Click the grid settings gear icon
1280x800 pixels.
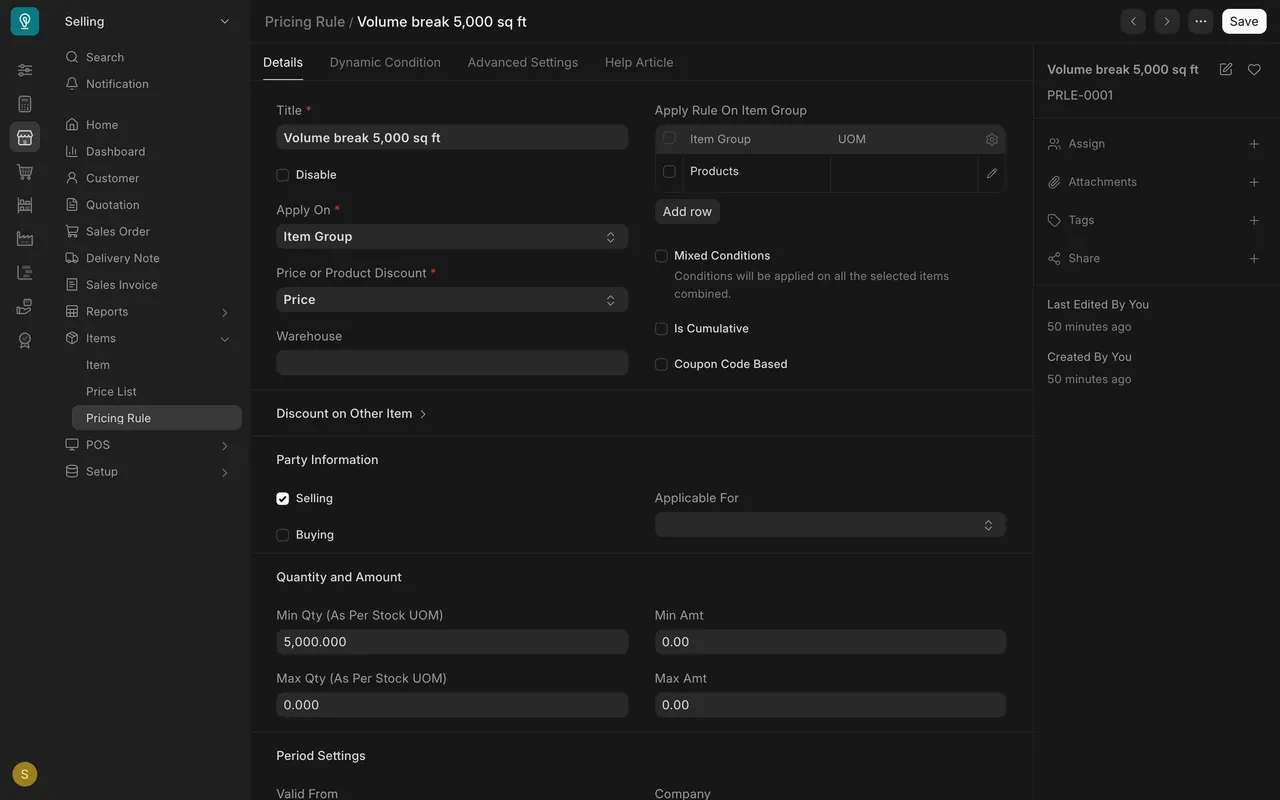992,139
